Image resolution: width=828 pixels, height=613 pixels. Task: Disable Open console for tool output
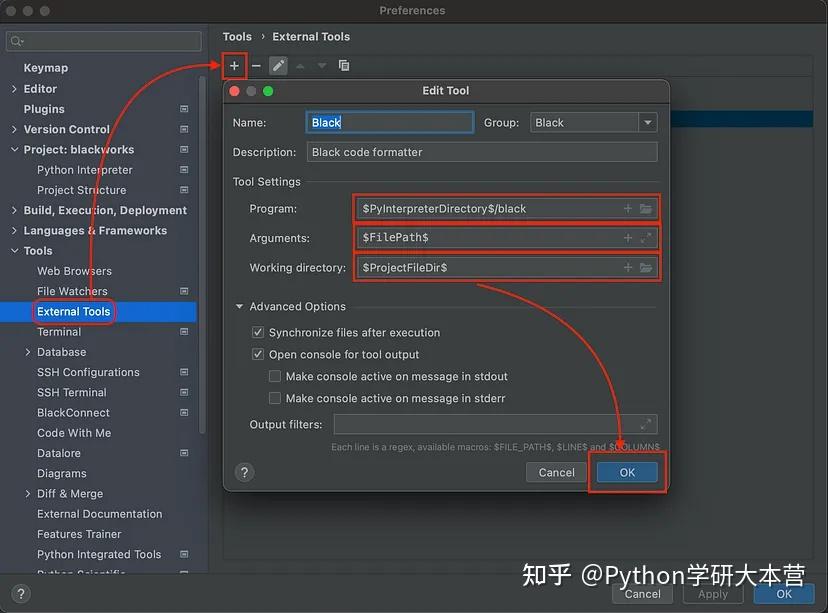click(x=258, y=353)
